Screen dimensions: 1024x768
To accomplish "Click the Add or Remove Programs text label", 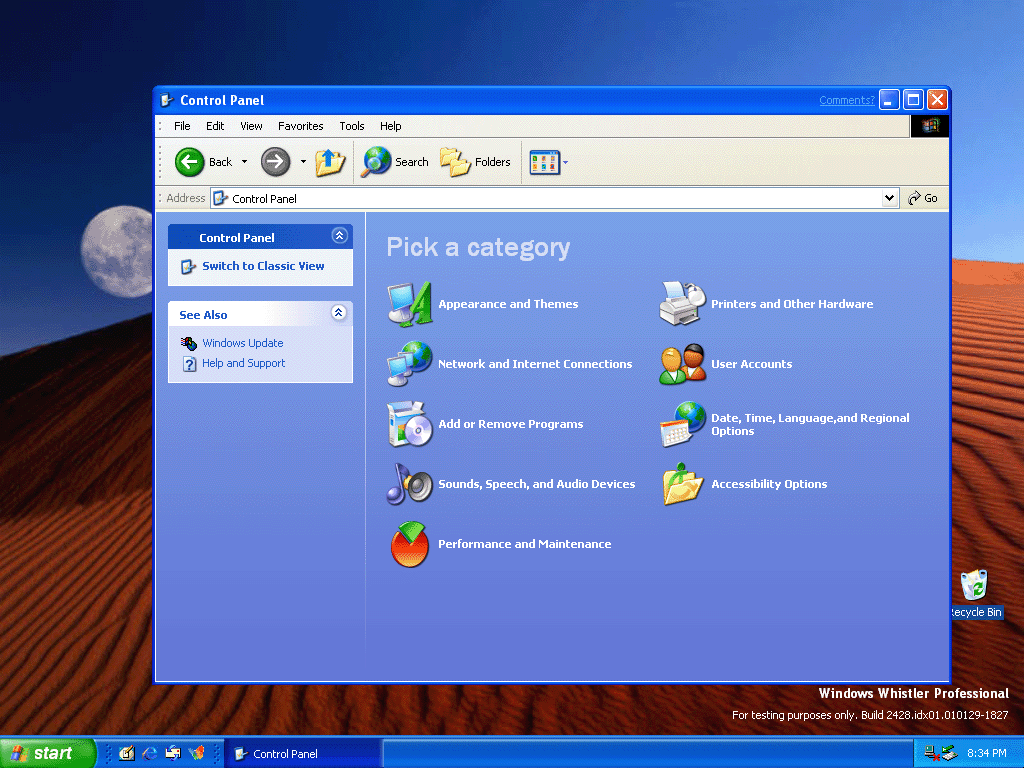I will [511, 424].
